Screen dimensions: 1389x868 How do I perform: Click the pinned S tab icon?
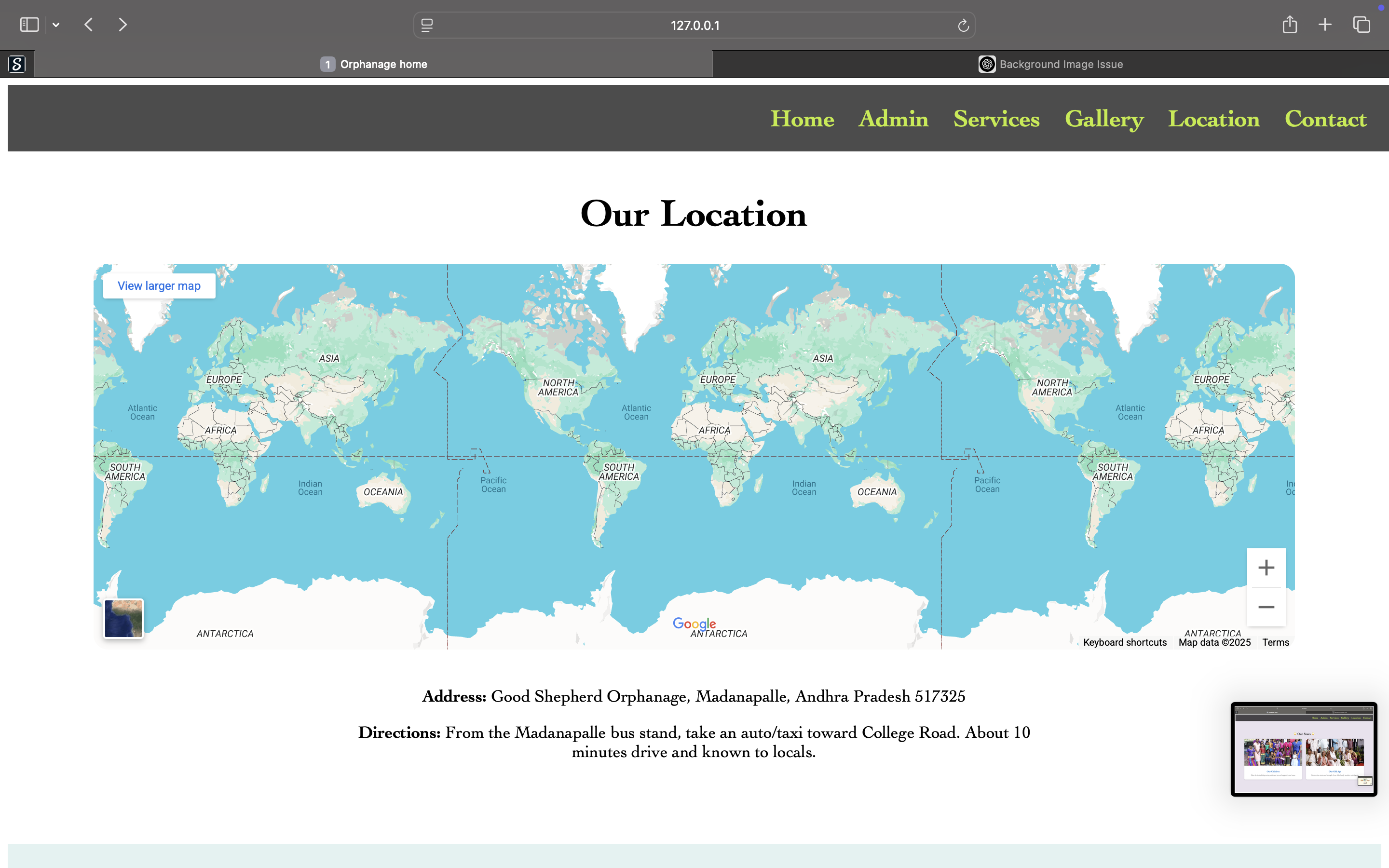[x=17, y=64]
